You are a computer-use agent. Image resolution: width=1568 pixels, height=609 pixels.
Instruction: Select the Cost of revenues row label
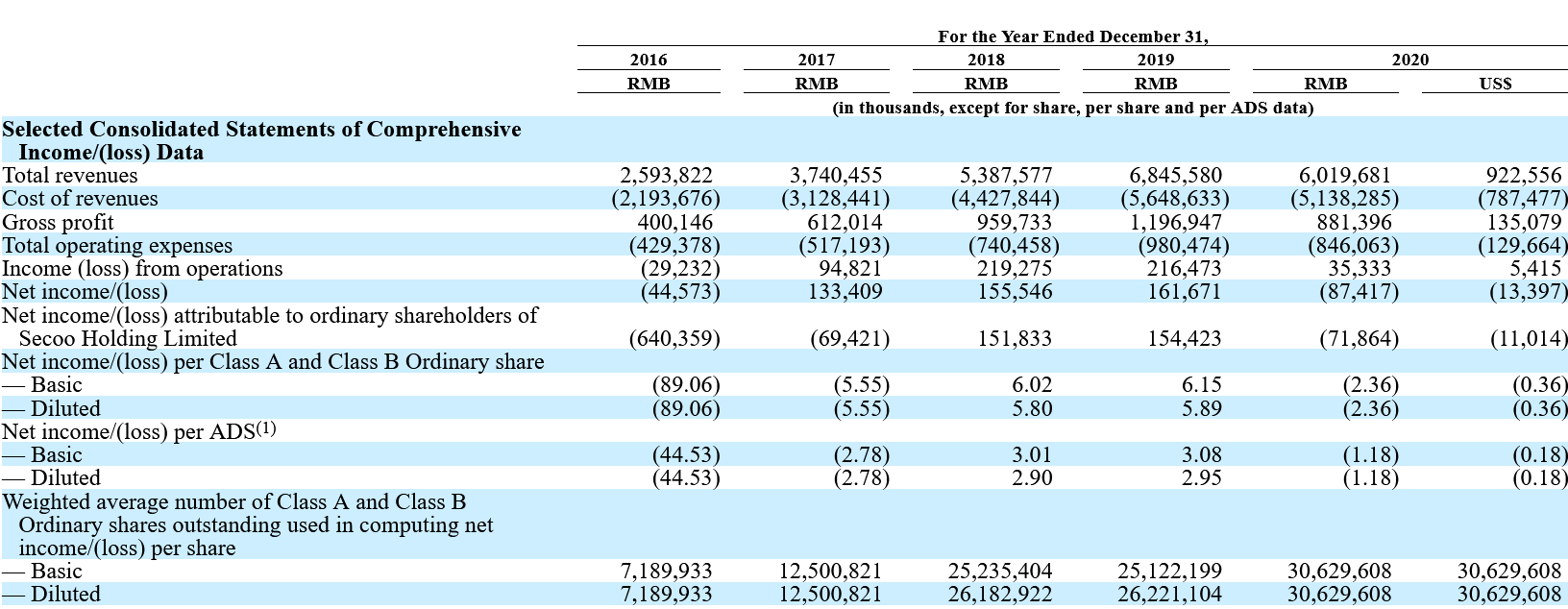click(x=80, y=198)
